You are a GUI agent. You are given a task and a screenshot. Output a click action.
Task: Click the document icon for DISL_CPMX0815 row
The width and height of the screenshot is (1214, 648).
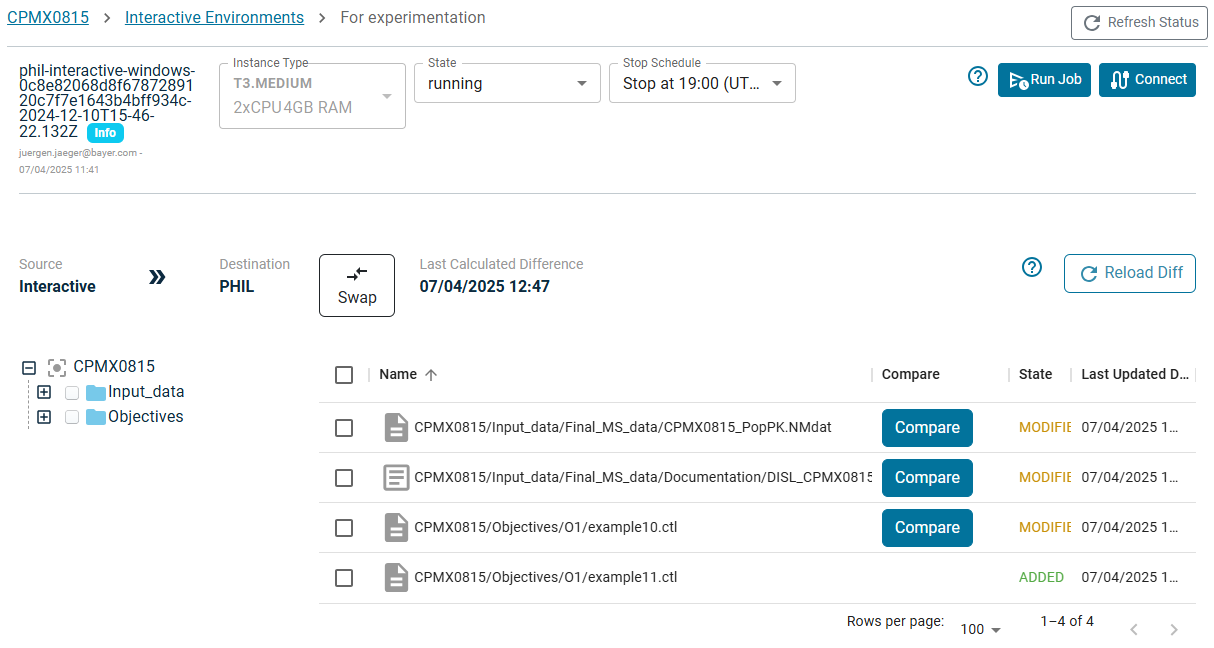(x=396, y=477)
